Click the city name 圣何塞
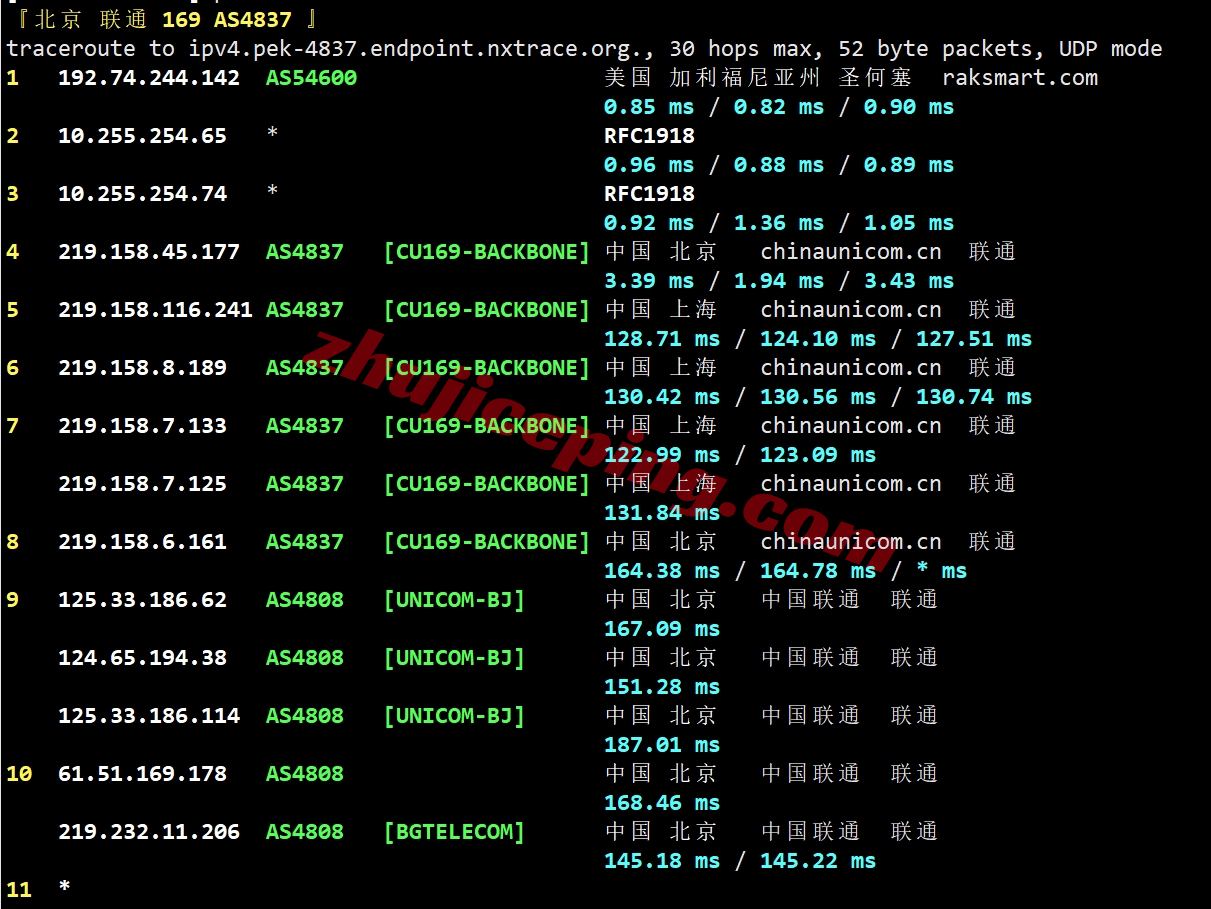Viewport: 1211px width, 909px height. (875, 78)
